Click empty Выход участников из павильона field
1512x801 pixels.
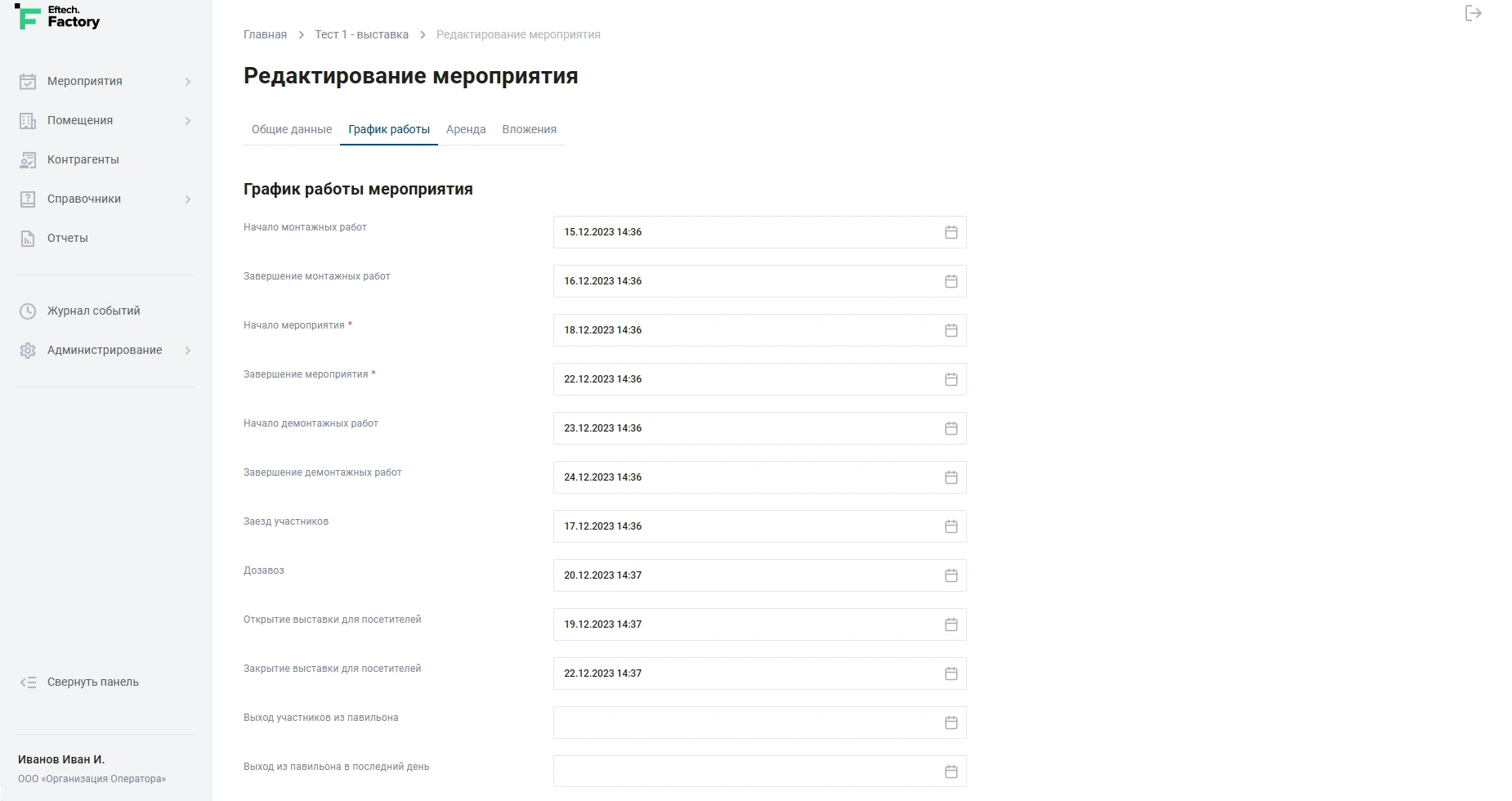pos(759,723)
